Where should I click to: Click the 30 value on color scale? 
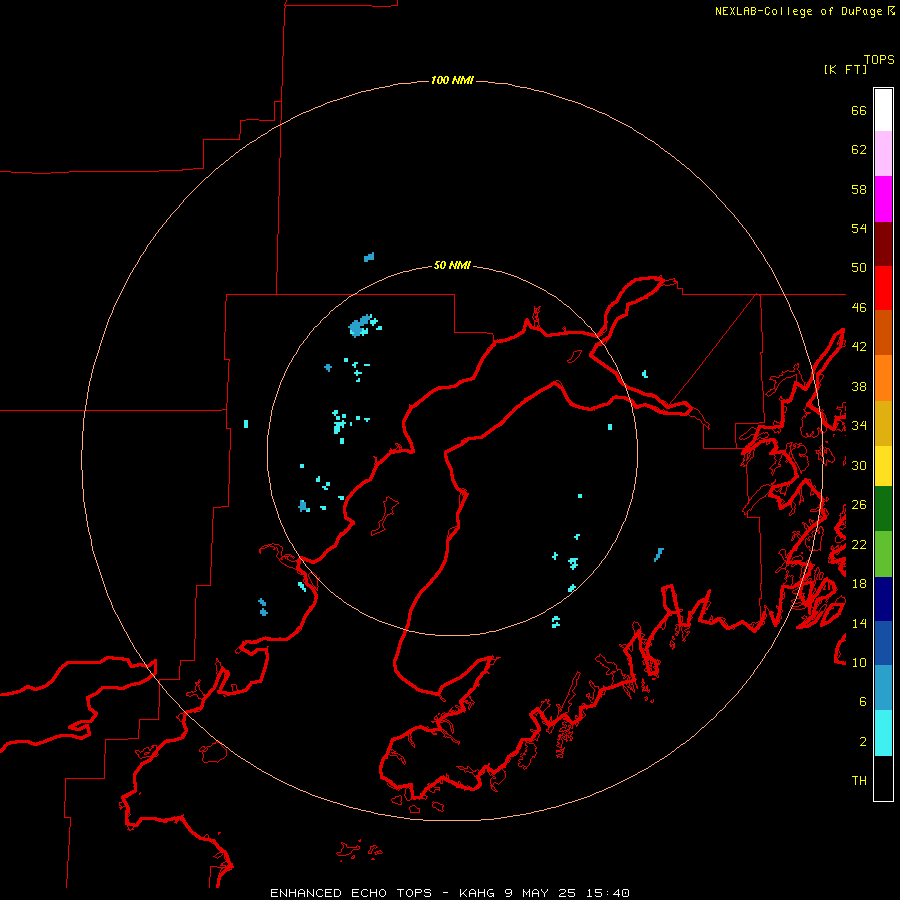[x=859, y=465]
